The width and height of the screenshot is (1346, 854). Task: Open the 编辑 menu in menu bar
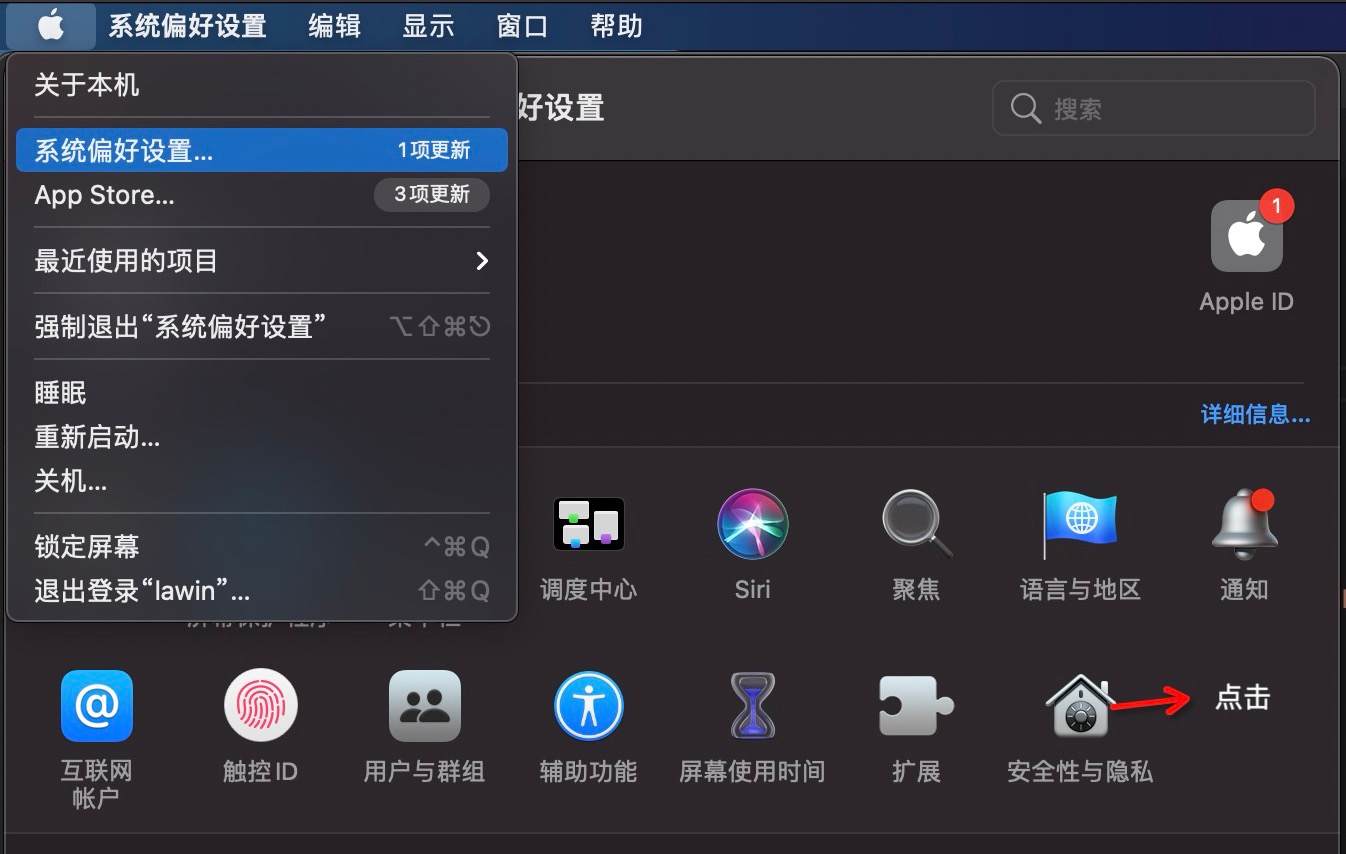(x=334, y=26)
